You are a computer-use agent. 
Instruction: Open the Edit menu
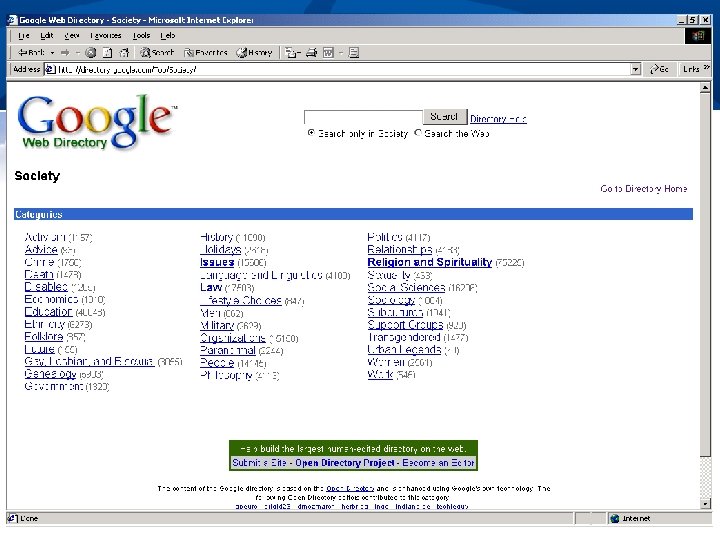(x=46, y=35)
